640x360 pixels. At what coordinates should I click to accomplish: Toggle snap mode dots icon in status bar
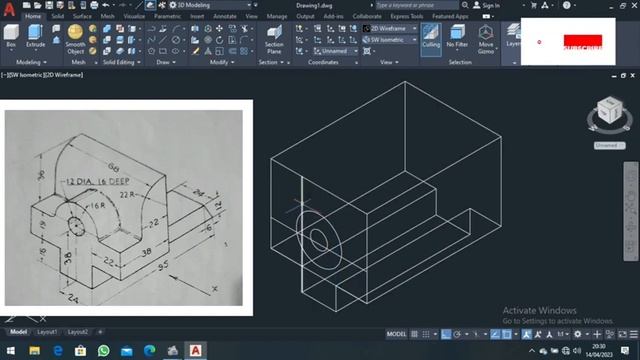pos(426,334)
